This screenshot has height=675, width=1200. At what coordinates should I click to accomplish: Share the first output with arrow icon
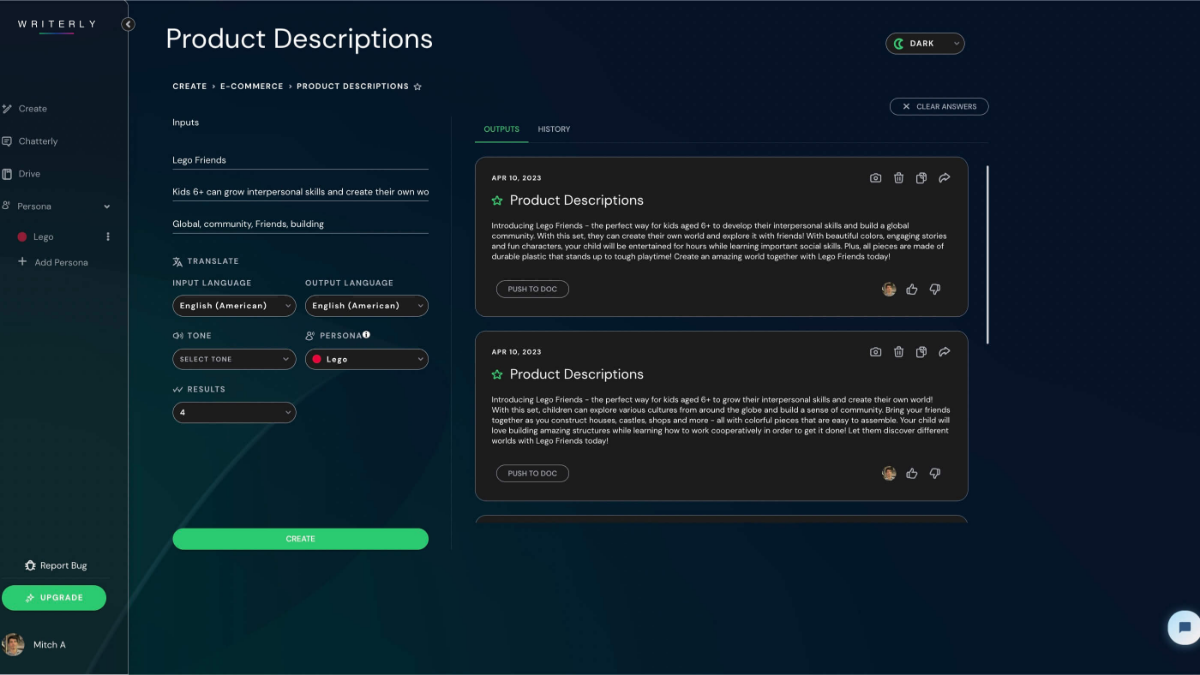click(944, 178)
